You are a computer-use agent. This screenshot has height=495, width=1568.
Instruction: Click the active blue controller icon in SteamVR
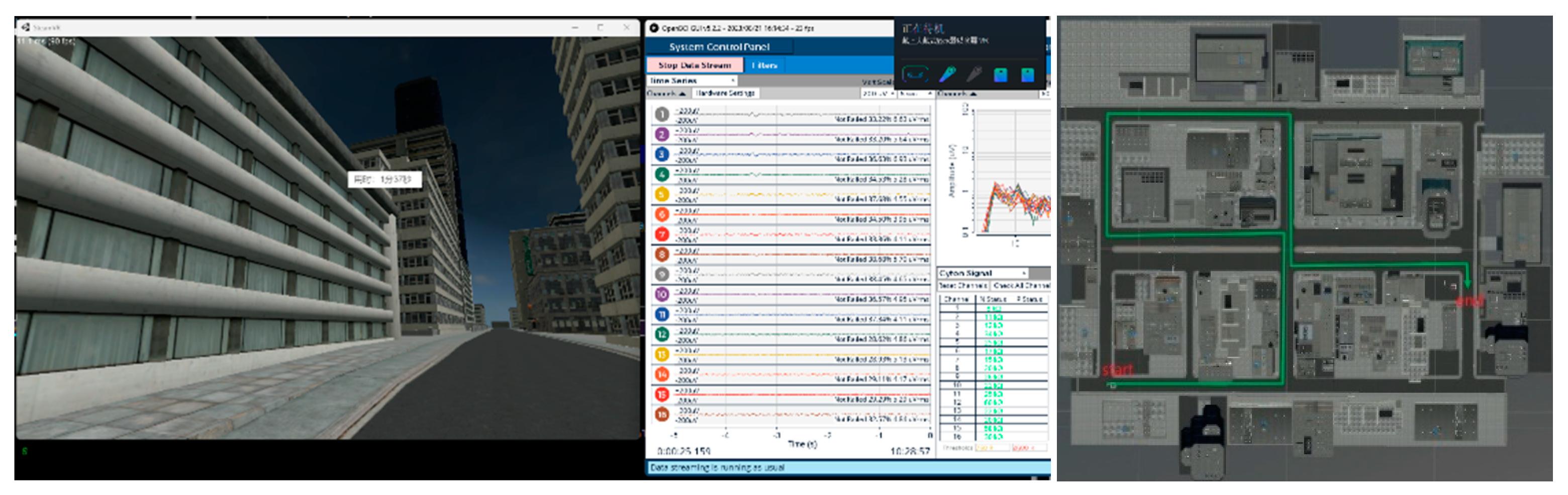[x=948, y=74]
